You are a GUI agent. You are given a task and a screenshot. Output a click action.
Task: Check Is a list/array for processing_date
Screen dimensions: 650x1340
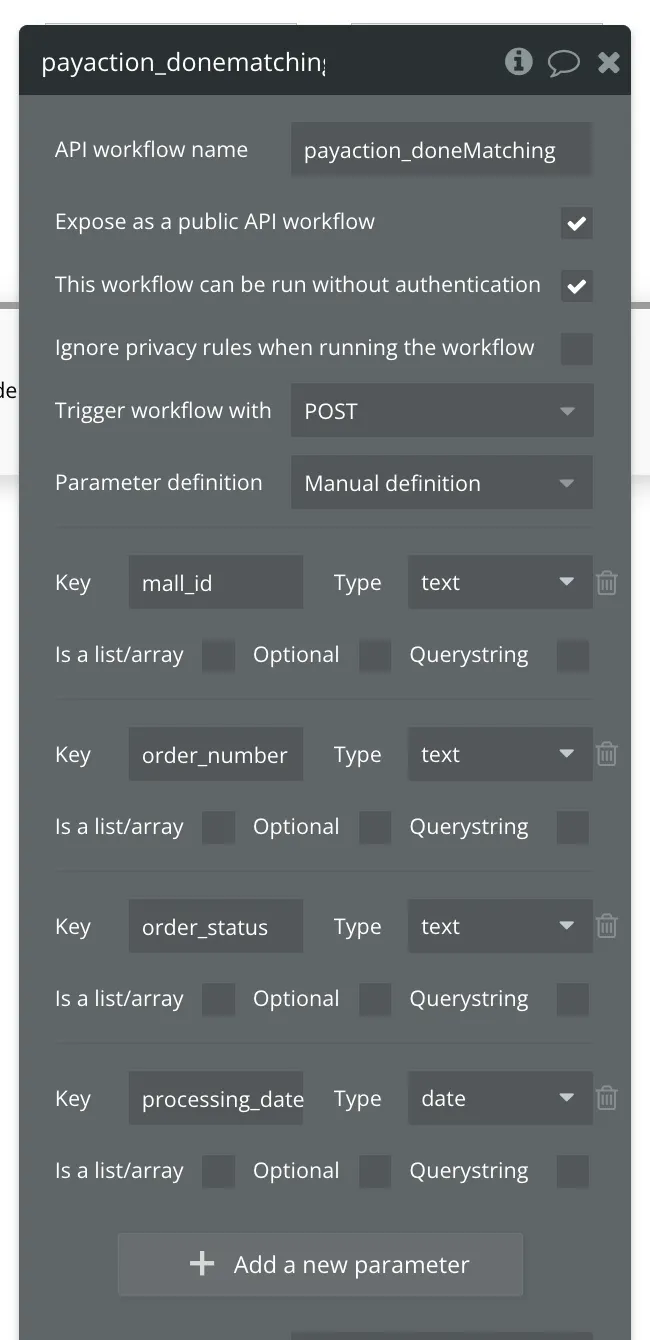218,1172
